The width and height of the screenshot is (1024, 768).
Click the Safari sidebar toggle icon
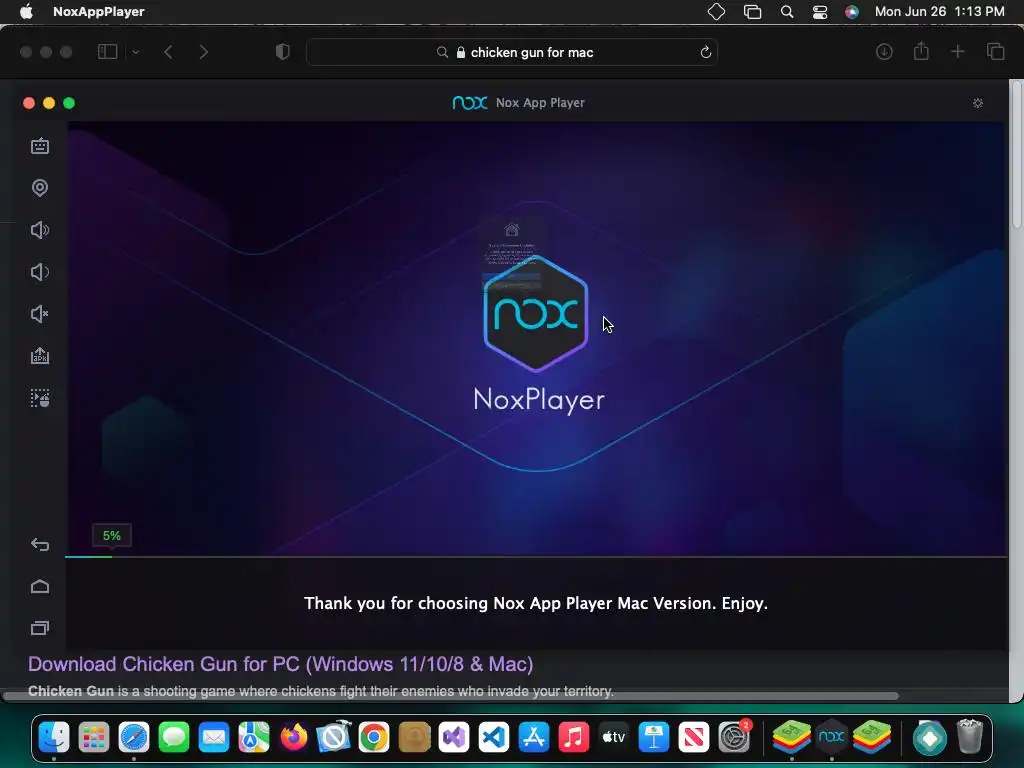pos(107,52)
